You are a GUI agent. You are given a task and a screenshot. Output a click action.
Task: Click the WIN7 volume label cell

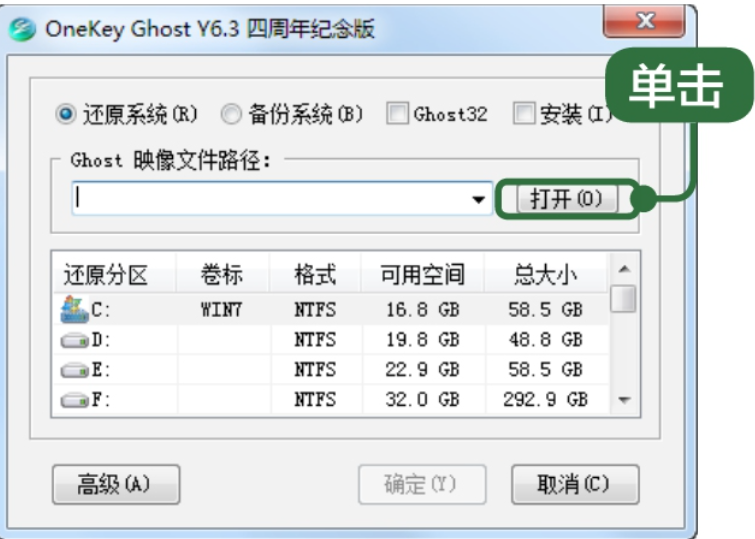(x=221, y=310)
